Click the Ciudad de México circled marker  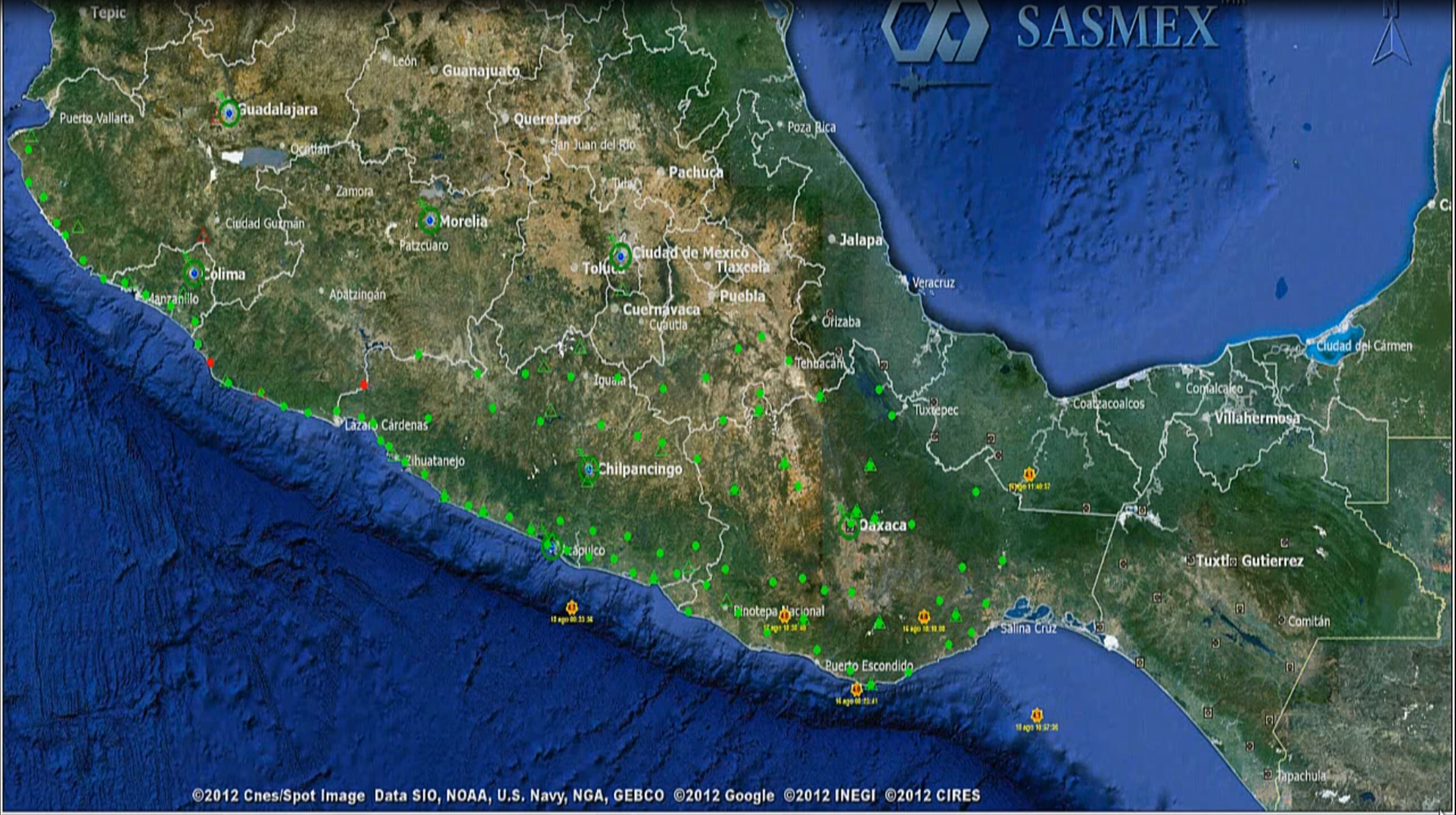(621, 257)
